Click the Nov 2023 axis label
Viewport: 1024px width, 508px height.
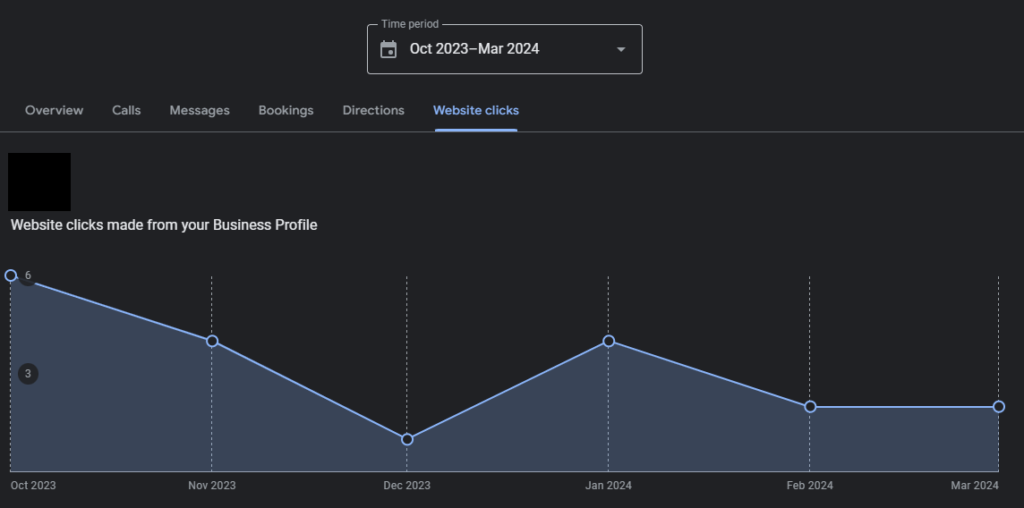[212, 486]
